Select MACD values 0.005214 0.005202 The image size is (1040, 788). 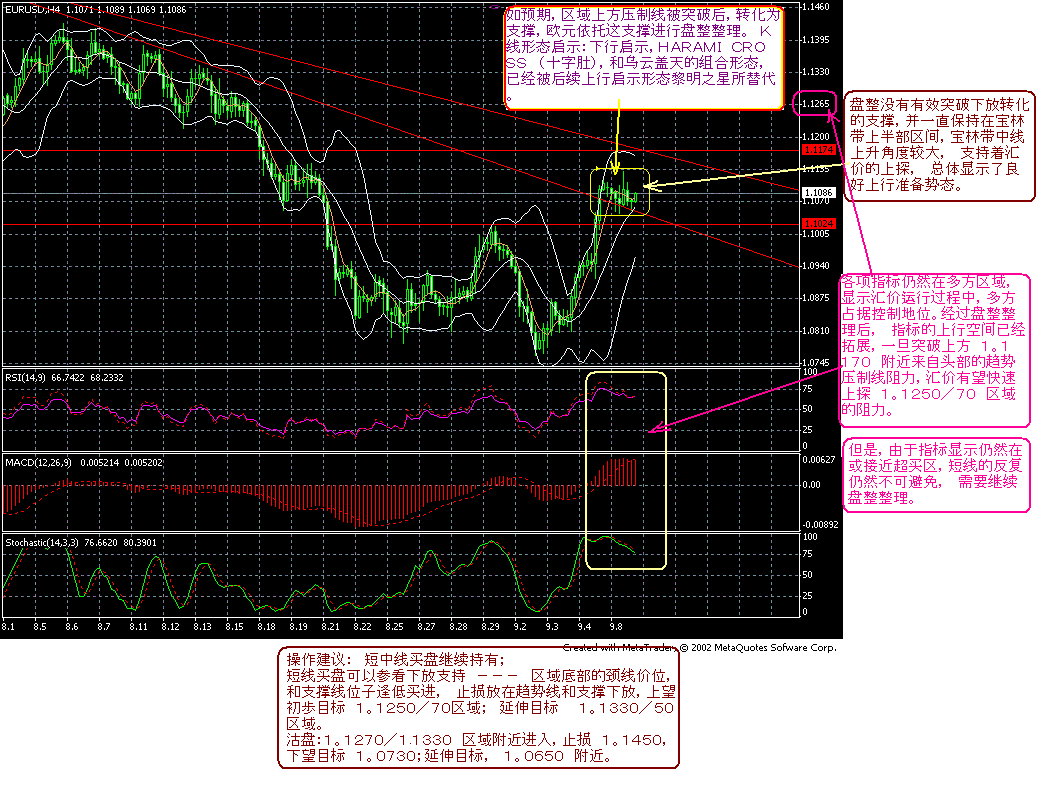point(121,462)
